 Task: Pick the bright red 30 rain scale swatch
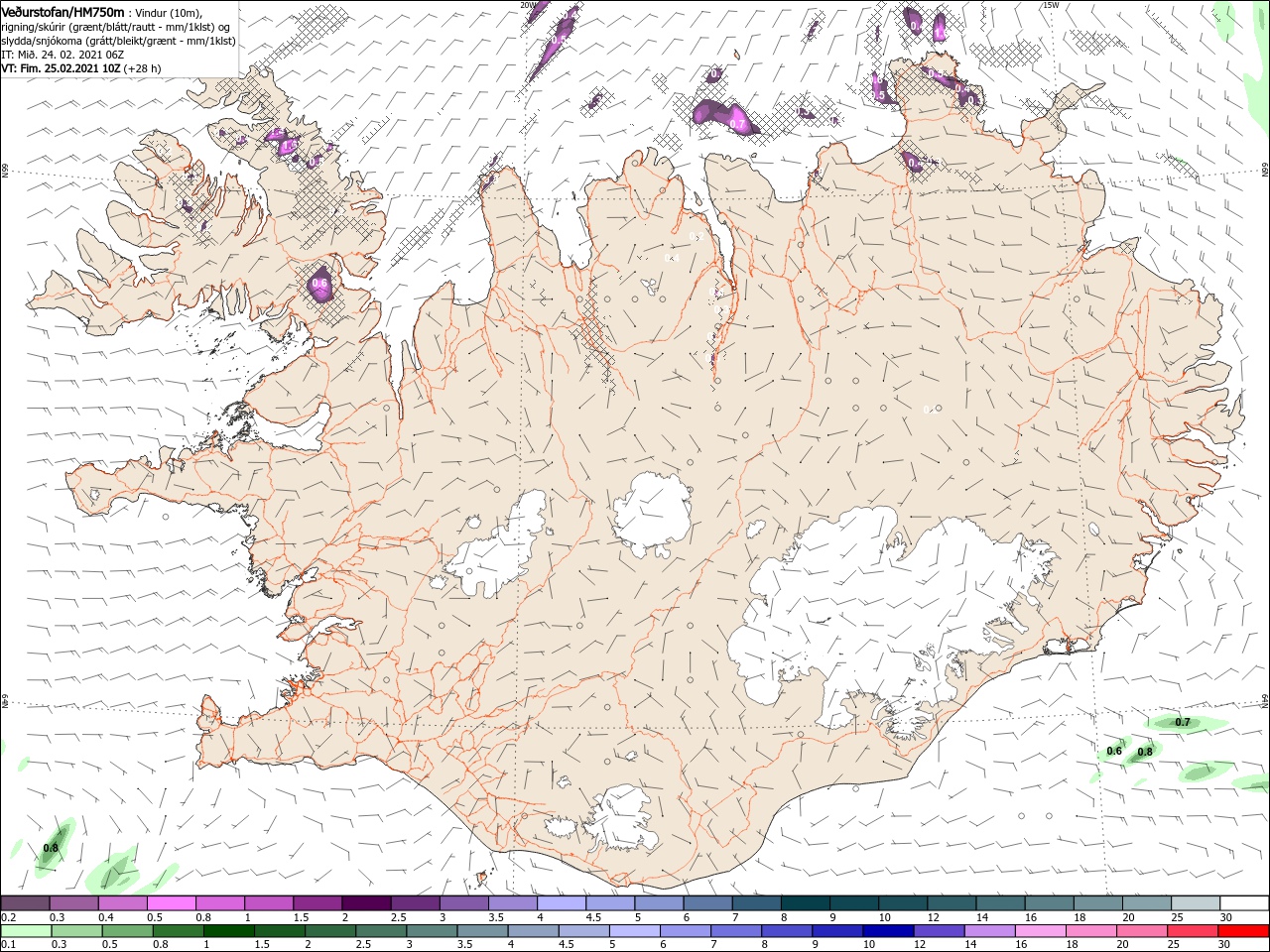pos(1243,930)
